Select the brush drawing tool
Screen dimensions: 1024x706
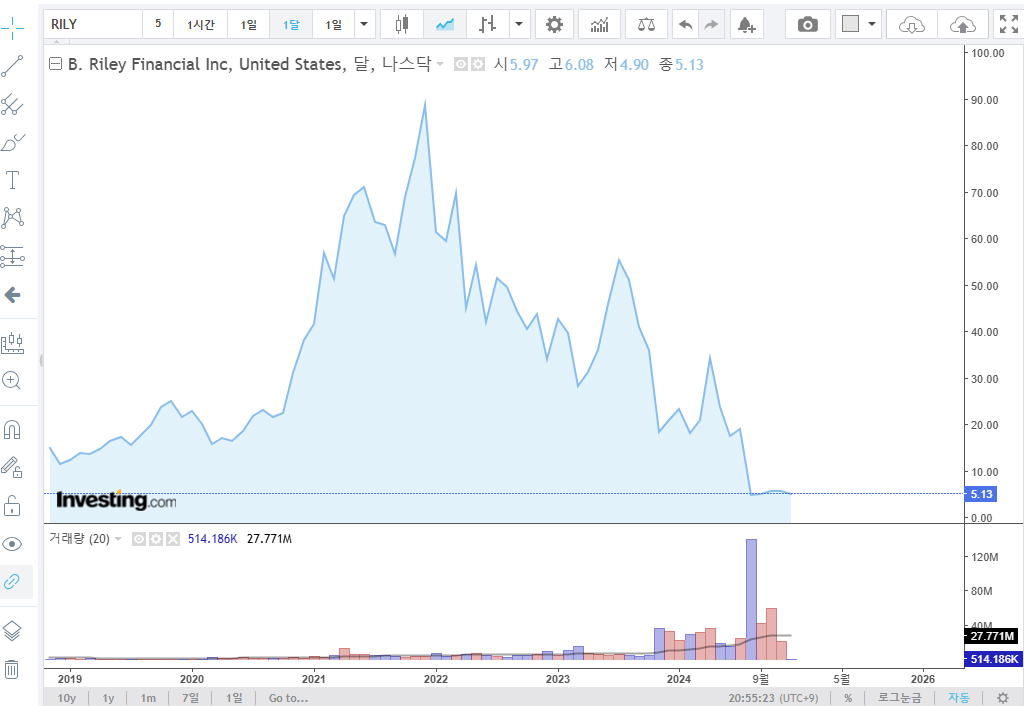[12, 142]
